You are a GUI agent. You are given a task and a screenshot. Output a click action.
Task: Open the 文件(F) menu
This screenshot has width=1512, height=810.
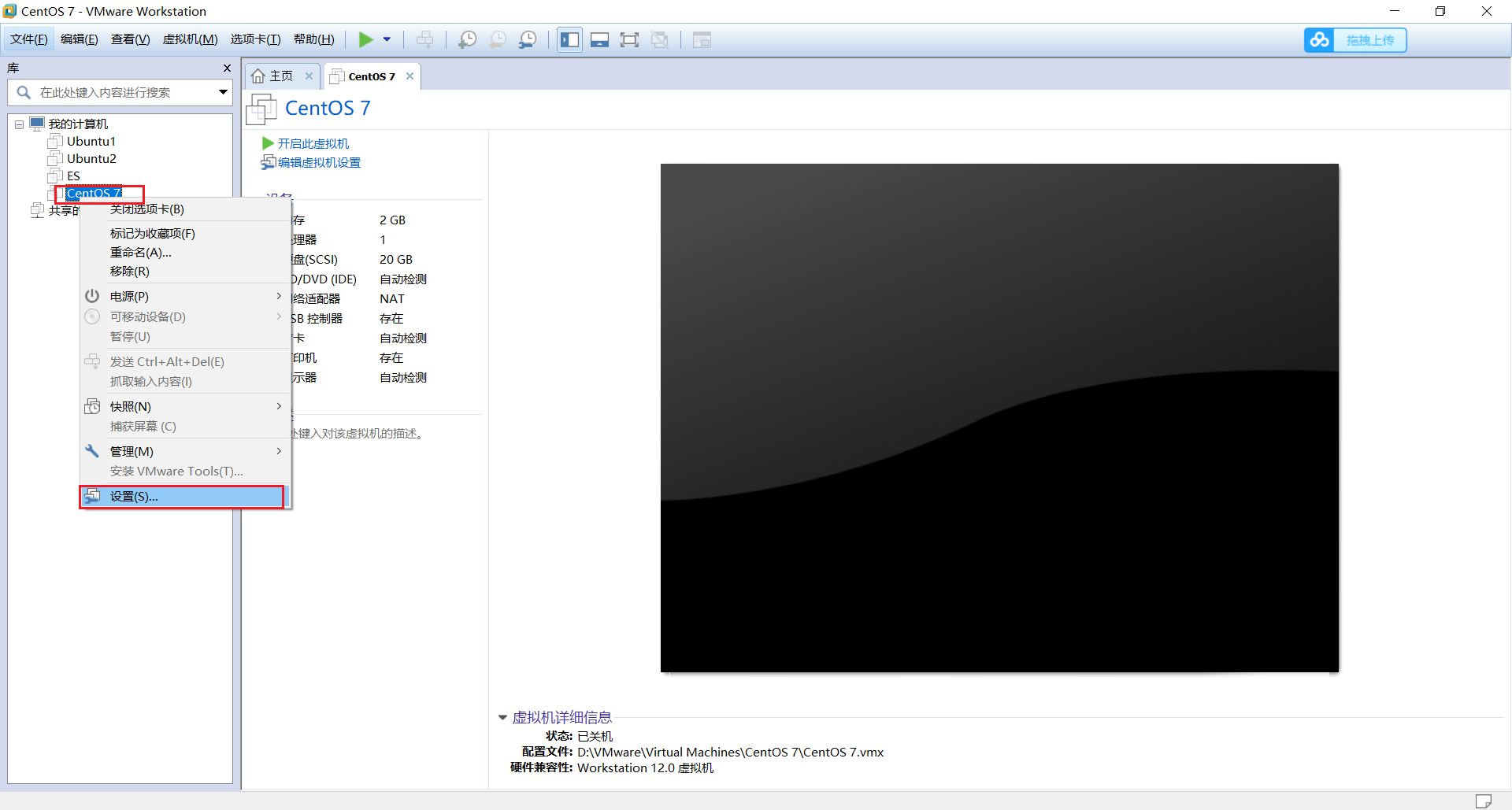pyautogui.click(x=29, y=39)
